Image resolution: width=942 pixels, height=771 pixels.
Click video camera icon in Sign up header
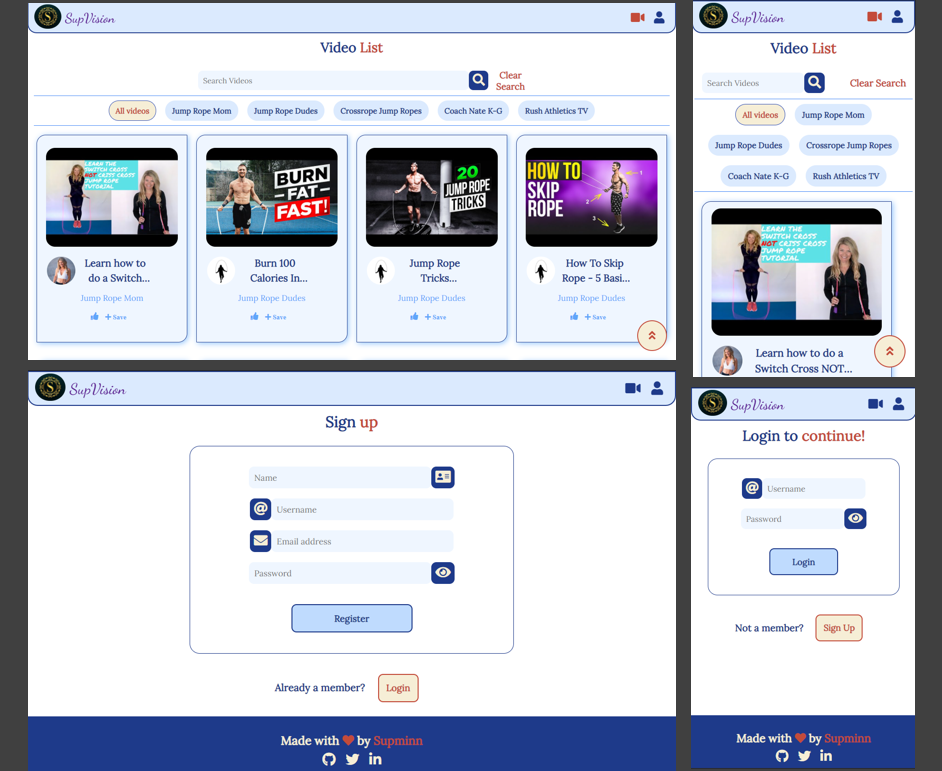632,388
